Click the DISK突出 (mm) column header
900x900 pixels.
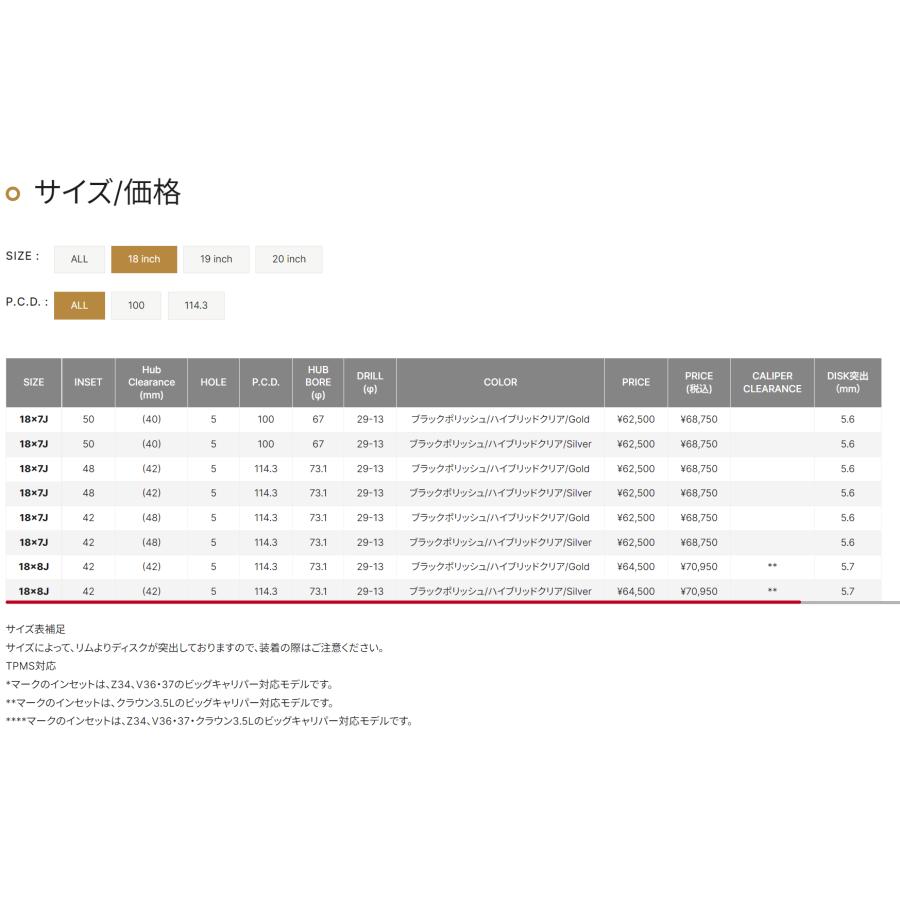pos(848,382)
